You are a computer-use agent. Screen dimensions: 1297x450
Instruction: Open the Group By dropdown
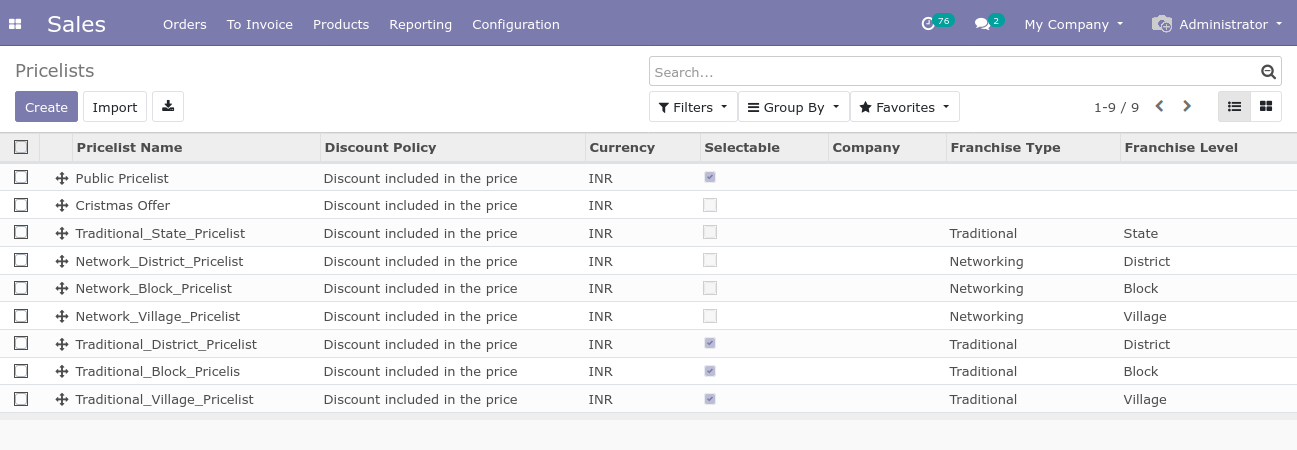[794, 107]
